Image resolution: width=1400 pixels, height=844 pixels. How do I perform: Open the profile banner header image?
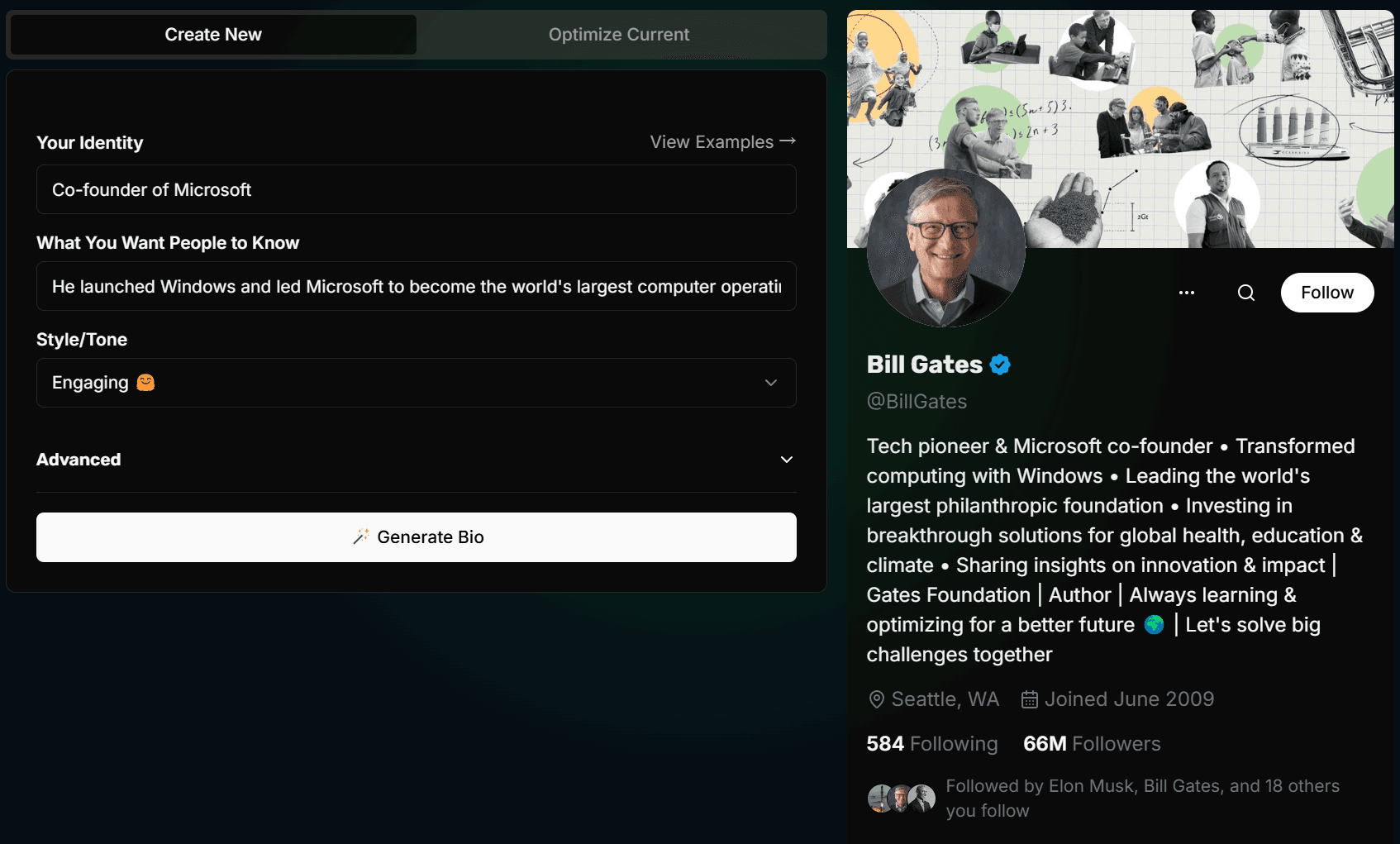click(x=1120, y=129)
